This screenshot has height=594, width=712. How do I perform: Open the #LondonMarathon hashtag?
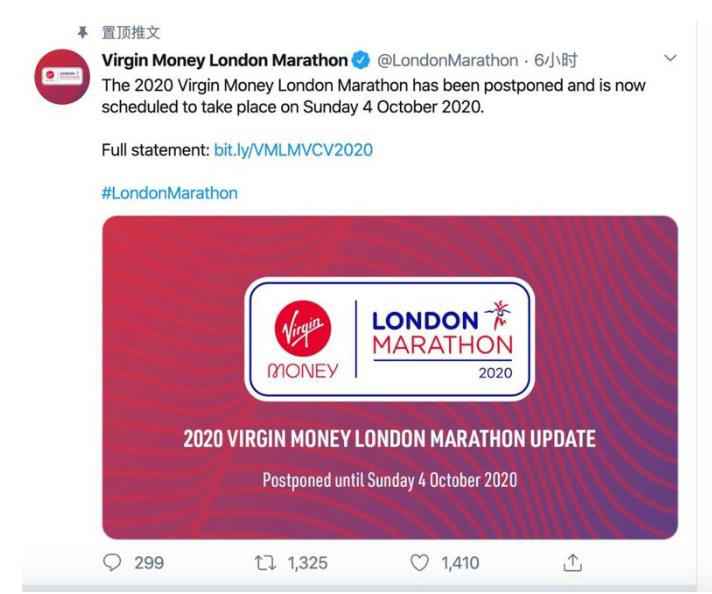click(x=170, y=193)
